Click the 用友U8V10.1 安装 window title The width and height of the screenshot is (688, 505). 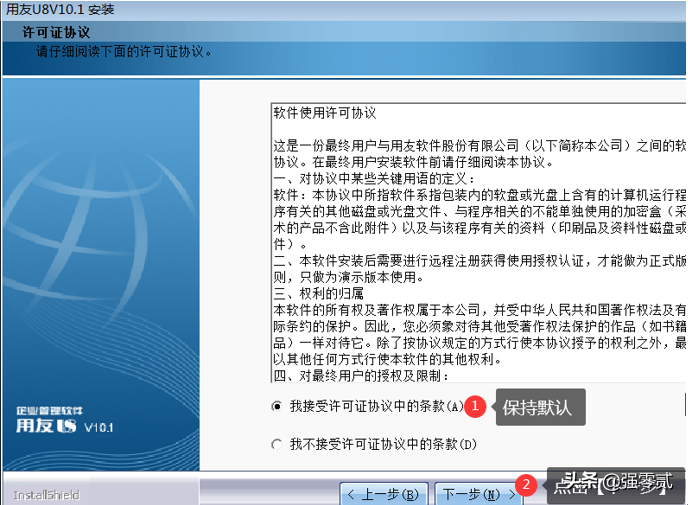pos(60,10)
